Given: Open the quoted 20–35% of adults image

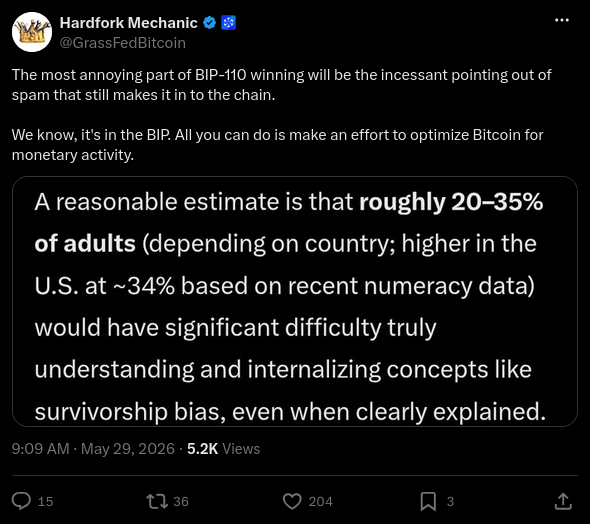Looking at the screenshot, I should tap(295, 301).
